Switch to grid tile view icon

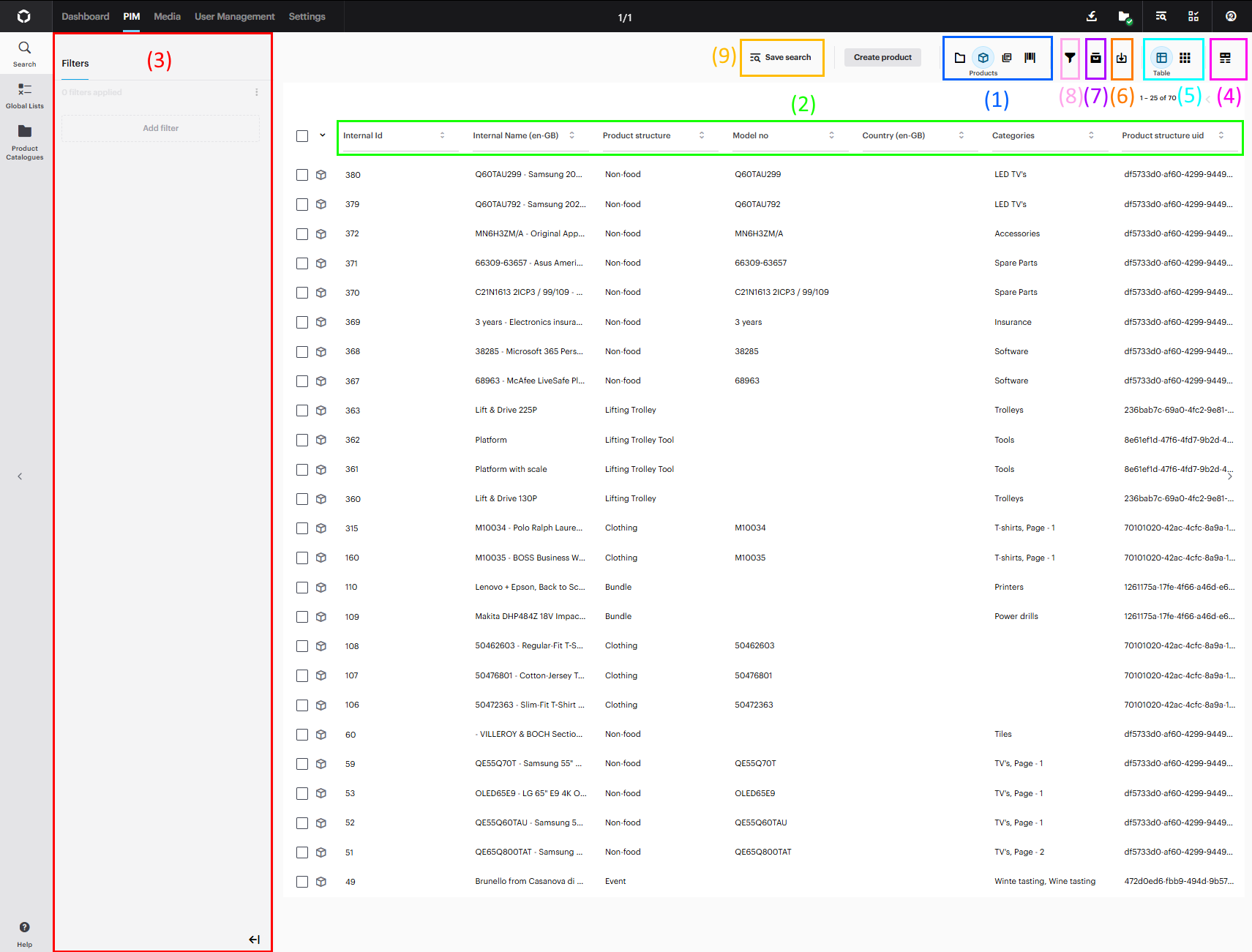(x=1185, y=58)
